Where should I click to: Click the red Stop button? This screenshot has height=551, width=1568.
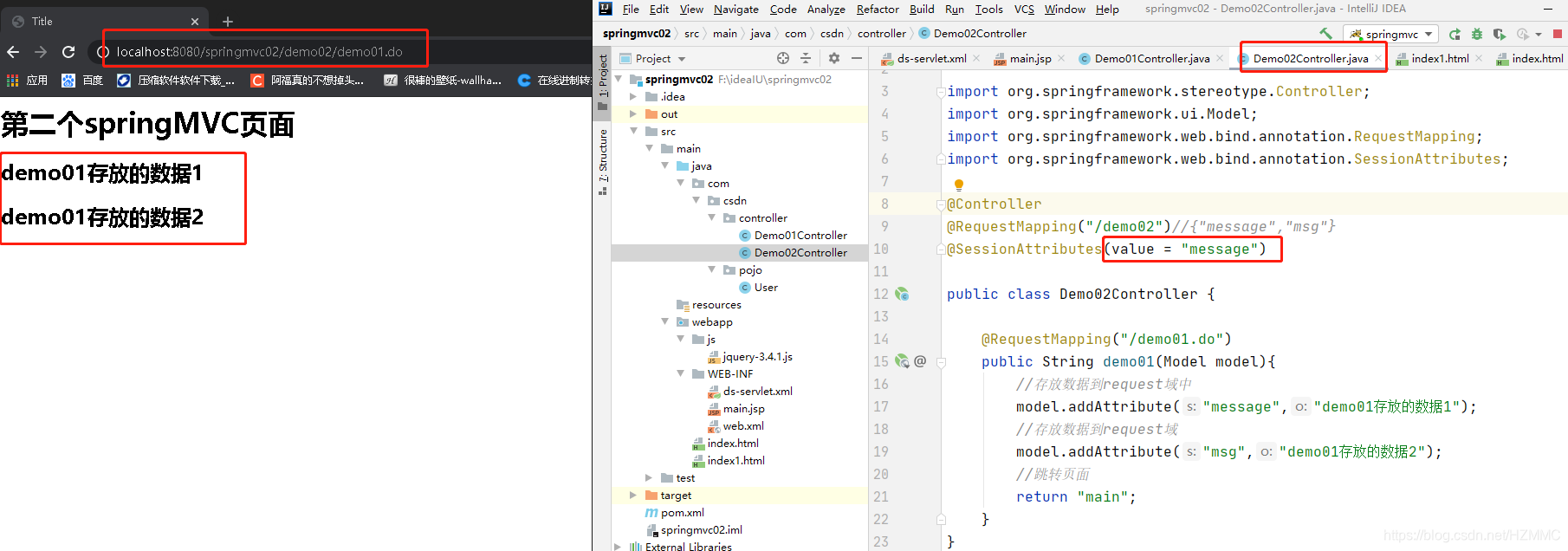tap(1558, 34)
